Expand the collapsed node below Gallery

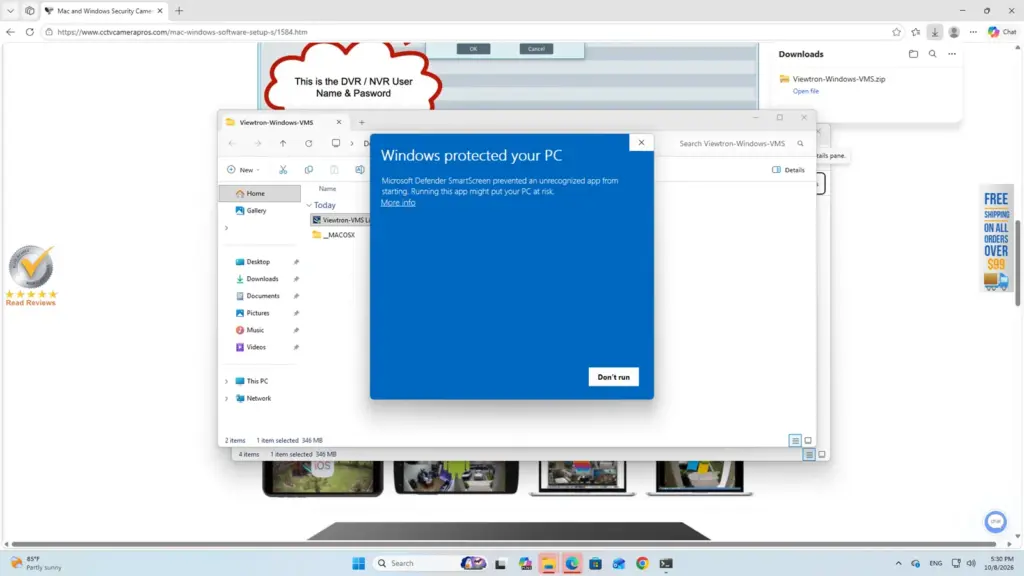(x=227, y=228)
